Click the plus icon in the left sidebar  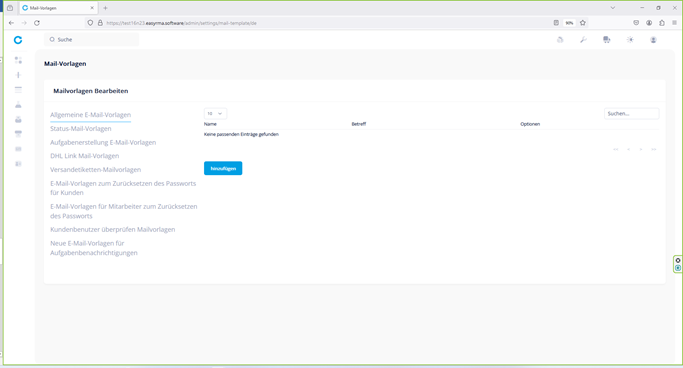pyautogui.click(x=18, y=75)
